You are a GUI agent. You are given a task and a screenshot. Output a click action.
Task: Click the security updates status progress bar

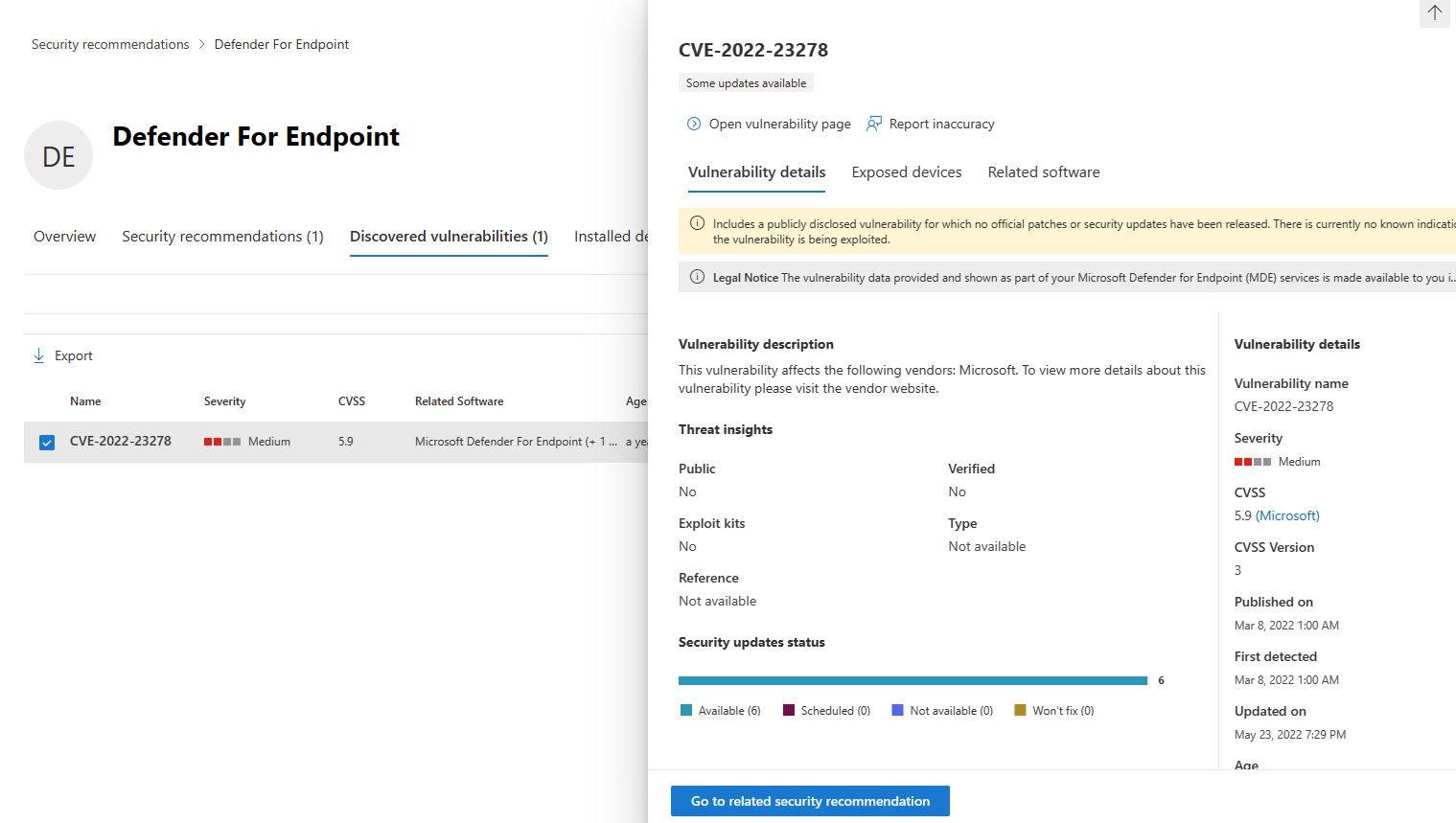[x=913, y=680]
